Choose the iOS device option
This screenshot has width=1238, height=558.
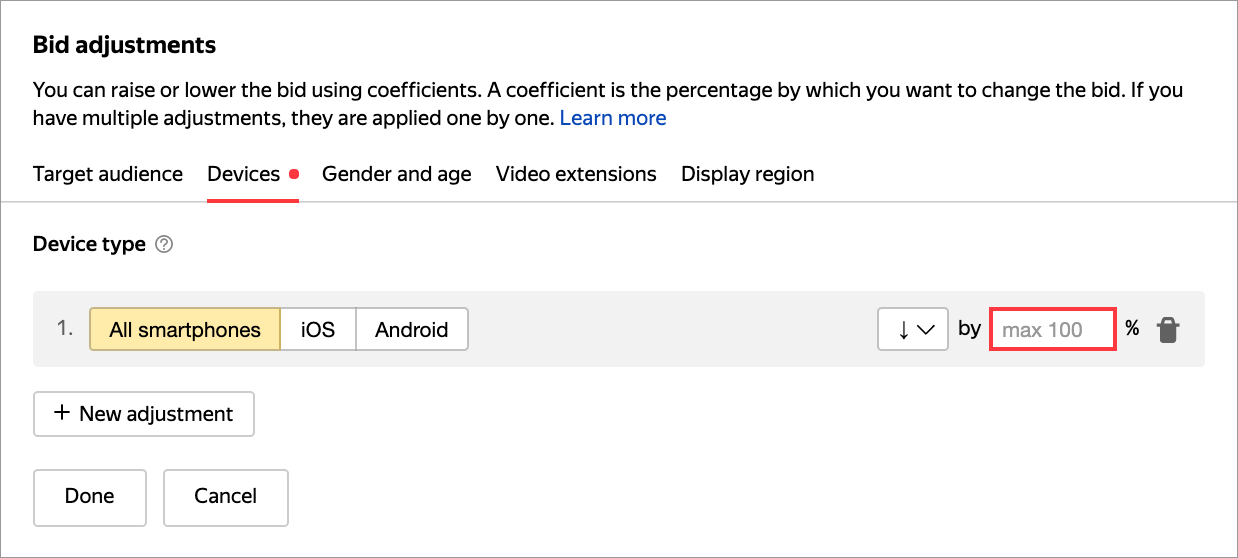tap(318, 330)
